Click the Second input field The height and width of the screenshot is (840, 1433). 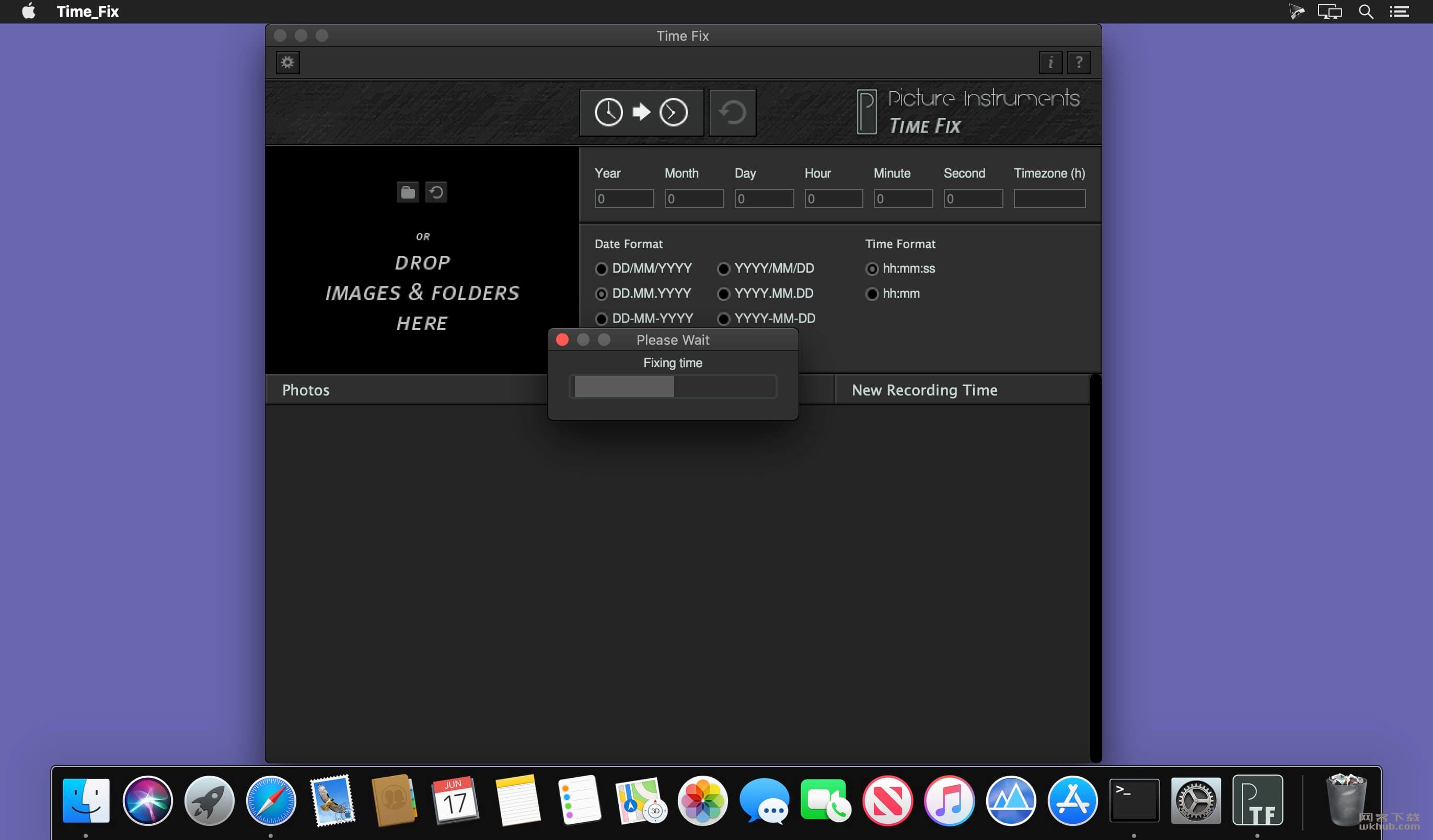point(974,199)
